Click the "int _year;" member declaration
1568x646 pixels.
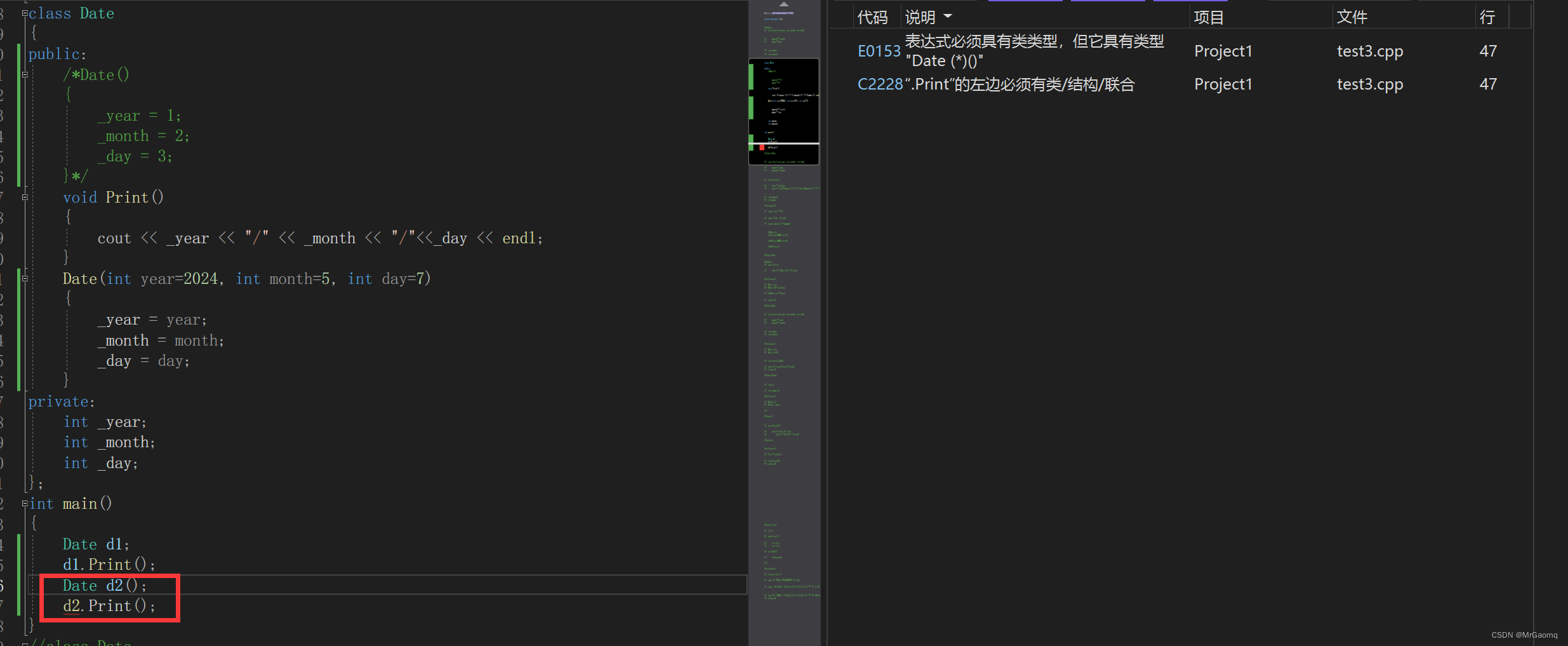(105, 422)
